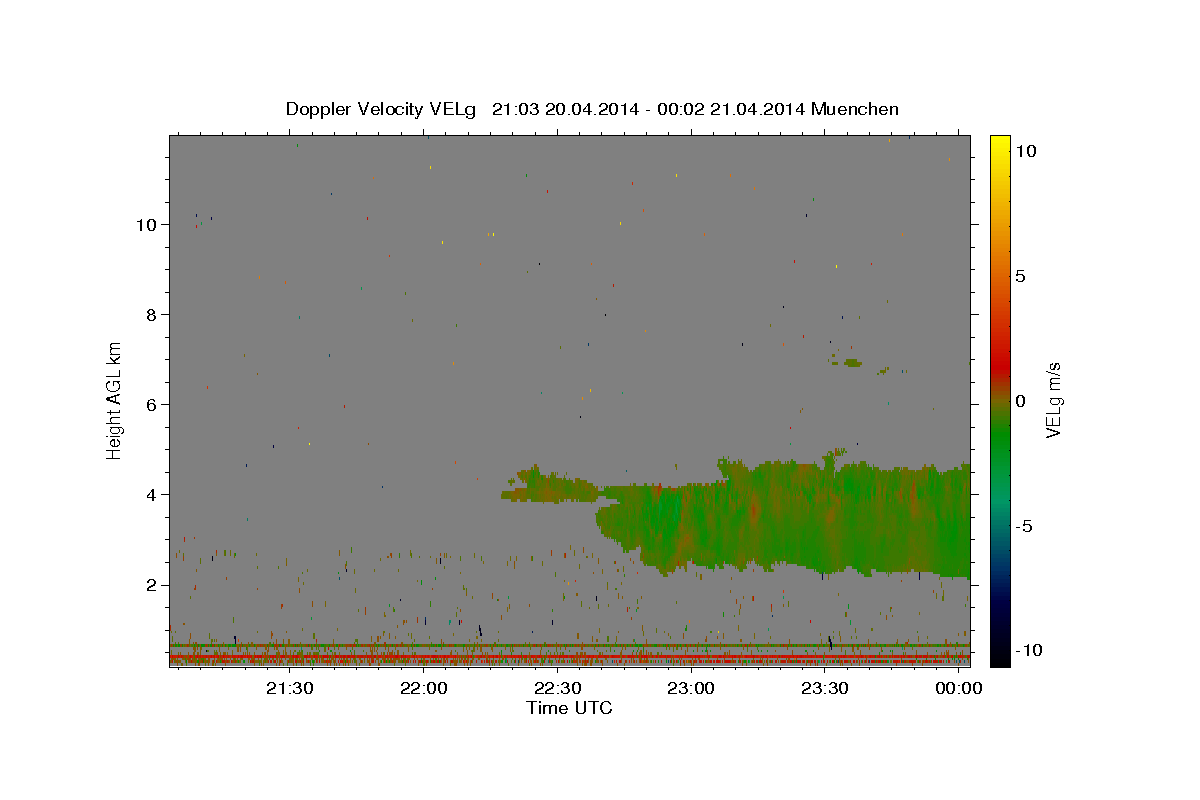Click the thin cloud layer at 22:30 near 4 km

coord(550,489)
